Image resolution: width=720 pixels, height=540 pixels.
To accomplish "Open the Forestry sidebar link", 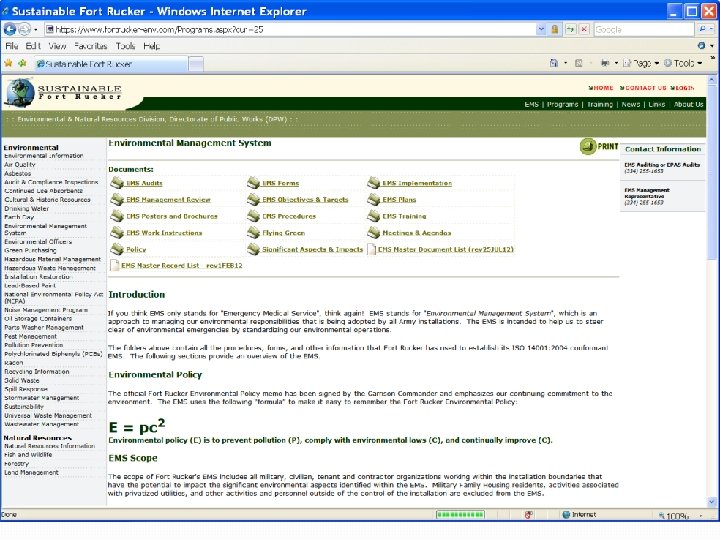I will click(x=17, y=463).
